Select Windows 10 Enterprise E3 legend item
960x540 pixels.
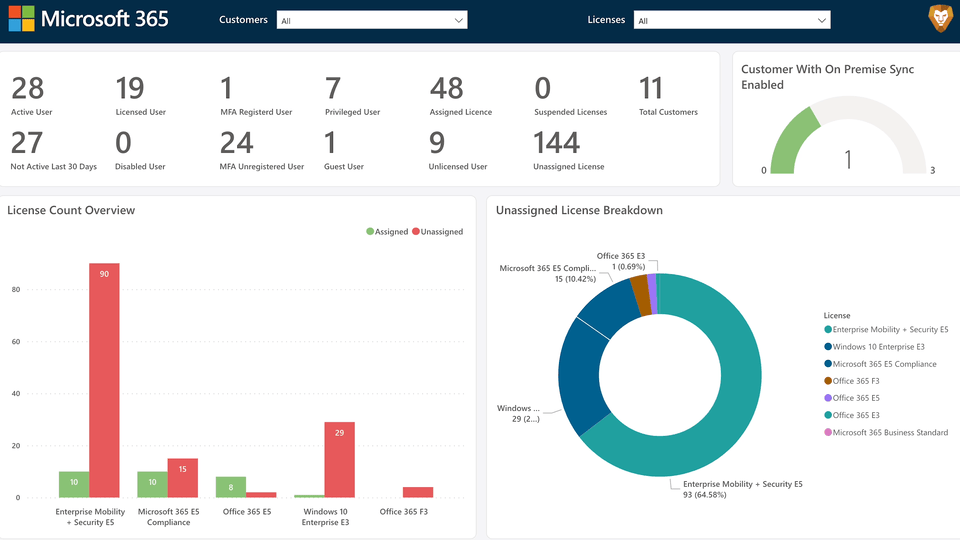(876, 347)
